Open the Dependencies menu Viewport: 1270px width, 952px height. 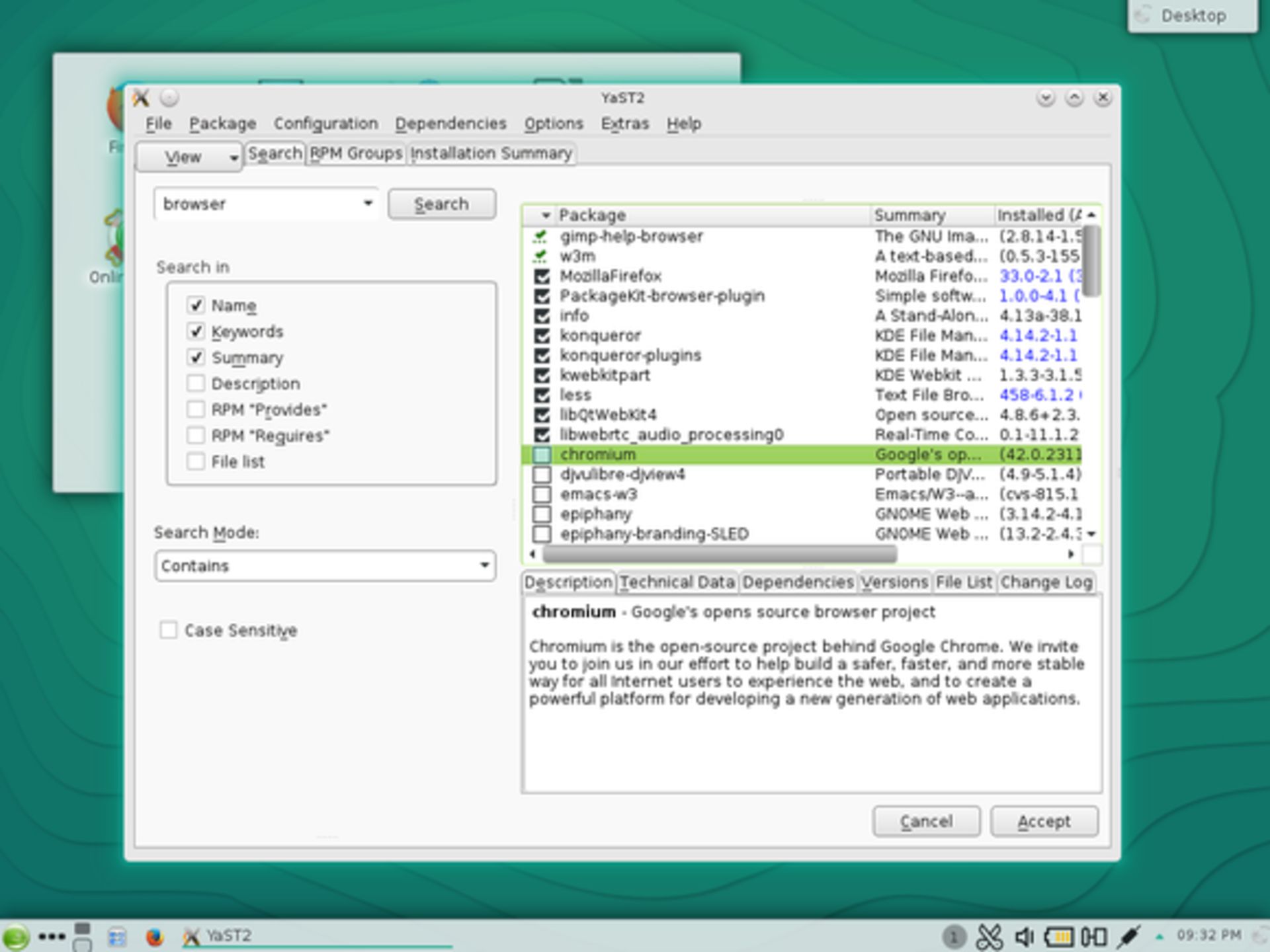click(450, 124)
